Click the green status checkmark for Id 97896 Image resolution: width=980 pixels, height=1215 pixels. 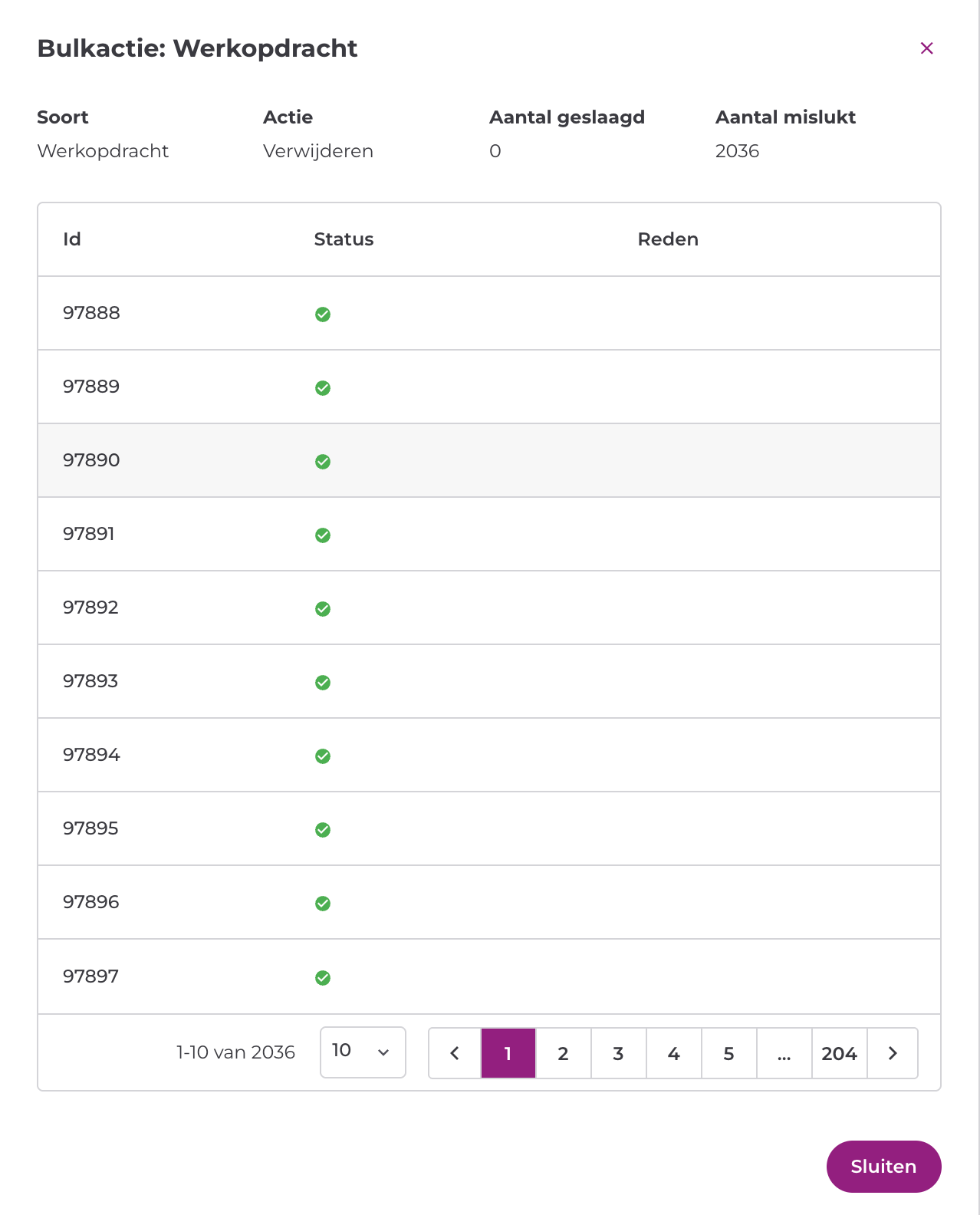(323, 903)
